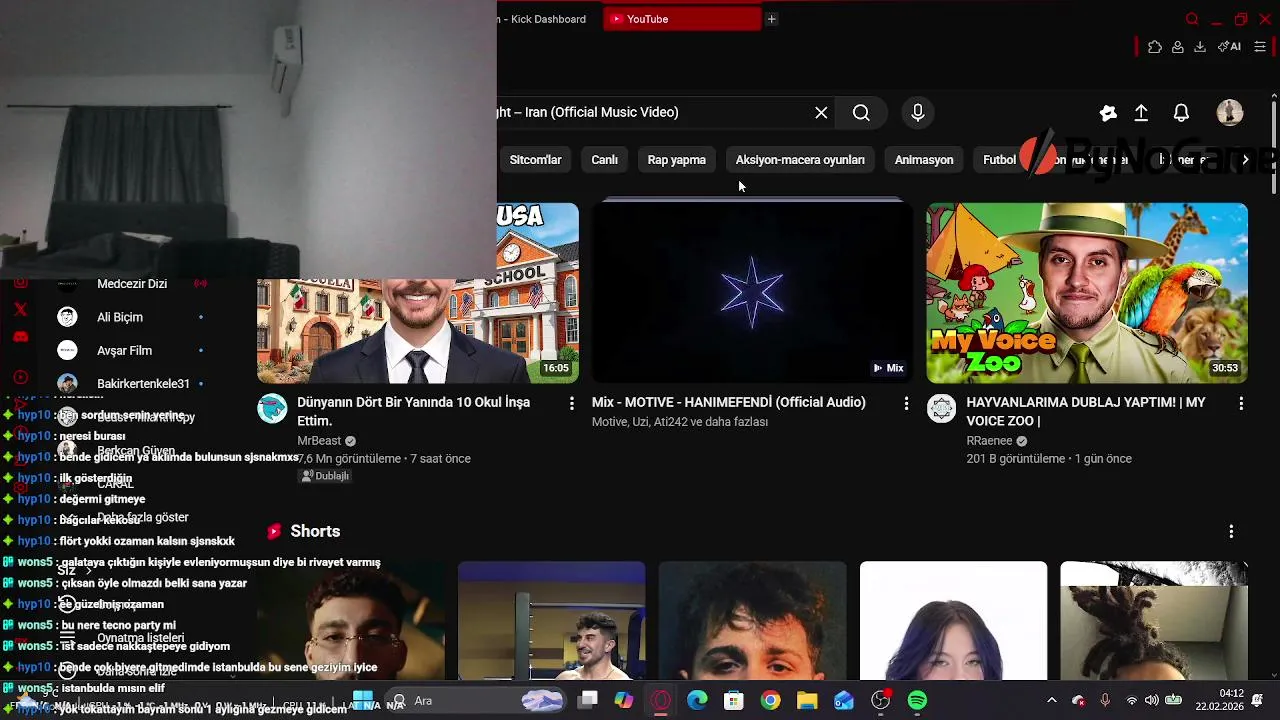Open the Short with the curly-haired man
This screenshot has width=1280, height=720.
click(752, 621)
